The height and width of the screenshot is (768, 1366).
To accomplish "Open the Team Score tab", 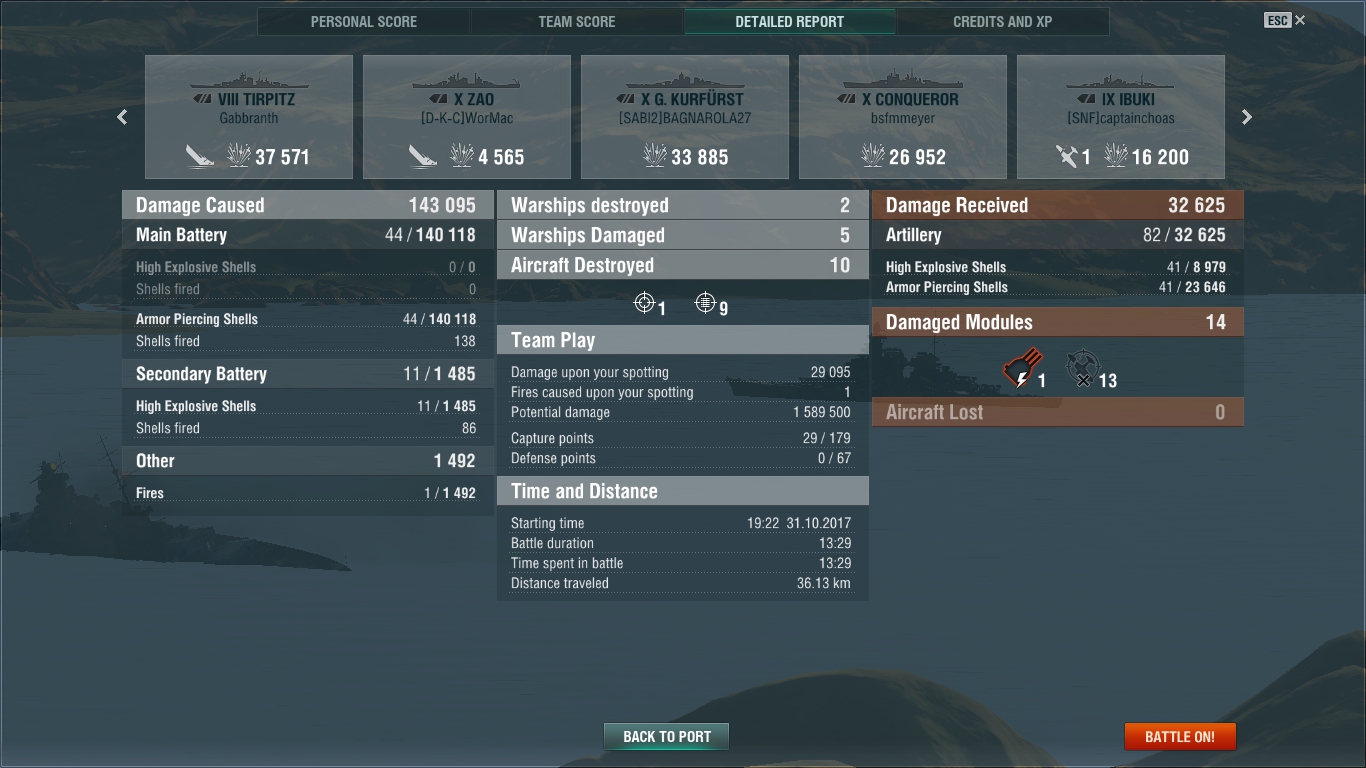I will point(577,21).
